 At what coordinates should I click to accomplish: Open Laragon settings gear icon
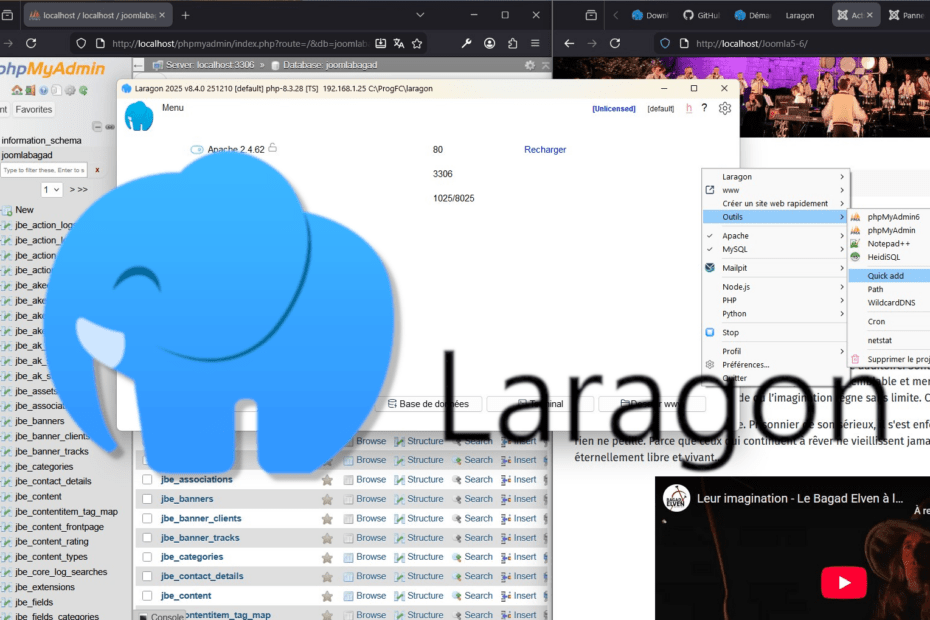[x=725, y=108]
